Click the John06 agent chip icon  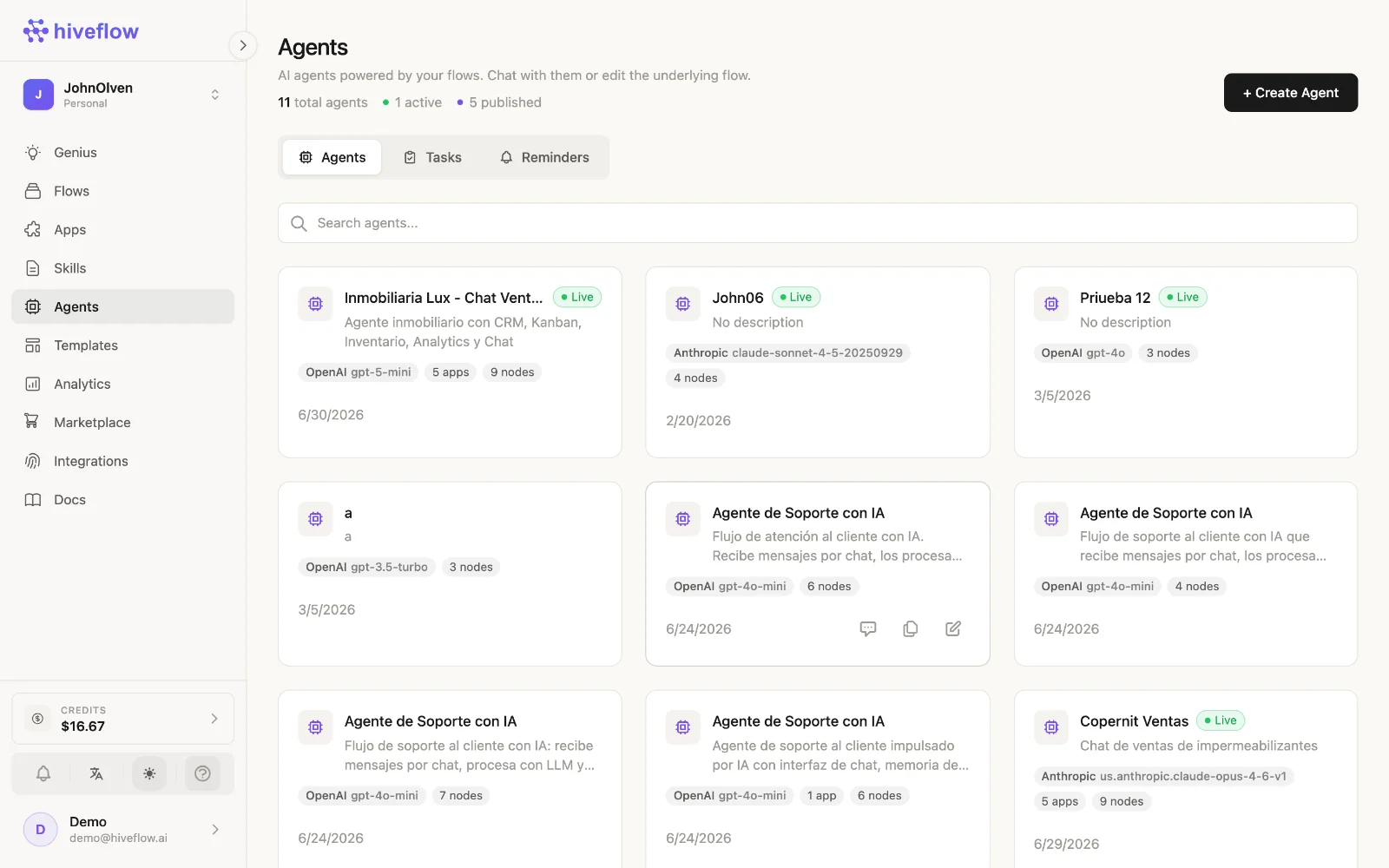click(683, 304)
